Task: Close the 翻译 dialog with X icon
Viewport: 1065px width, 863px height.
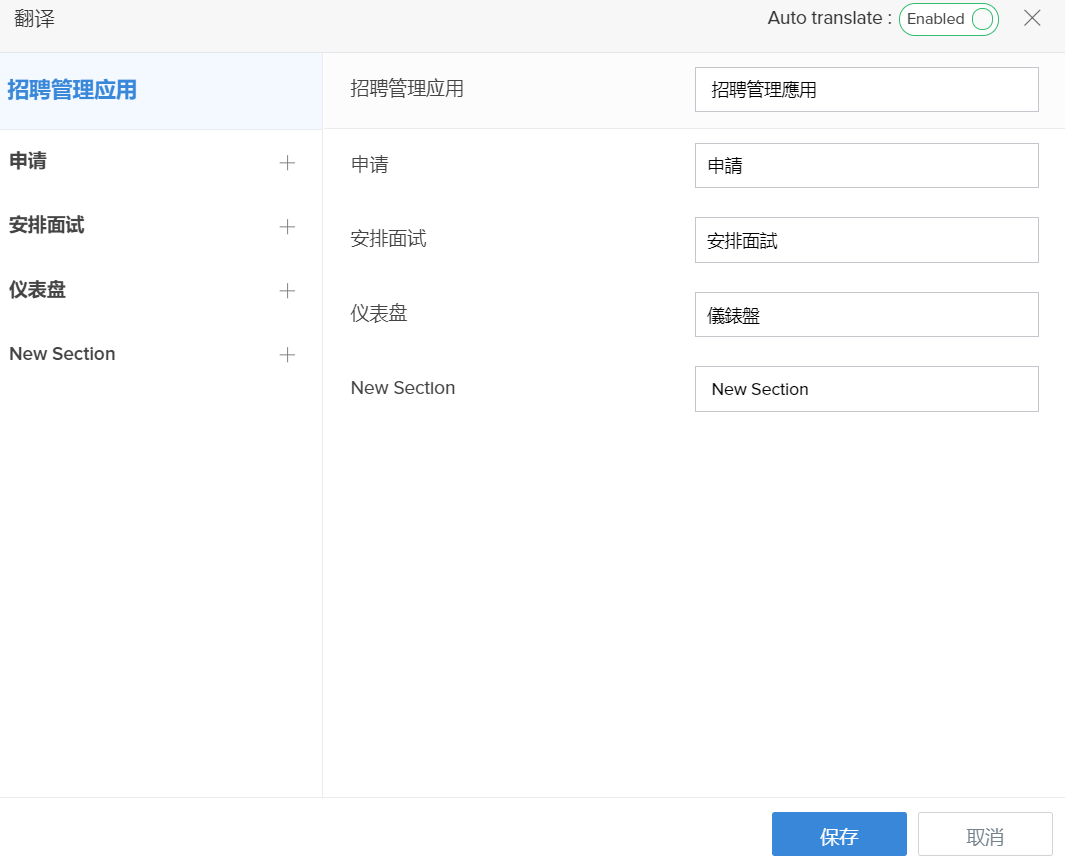Action: point(1032,18)
